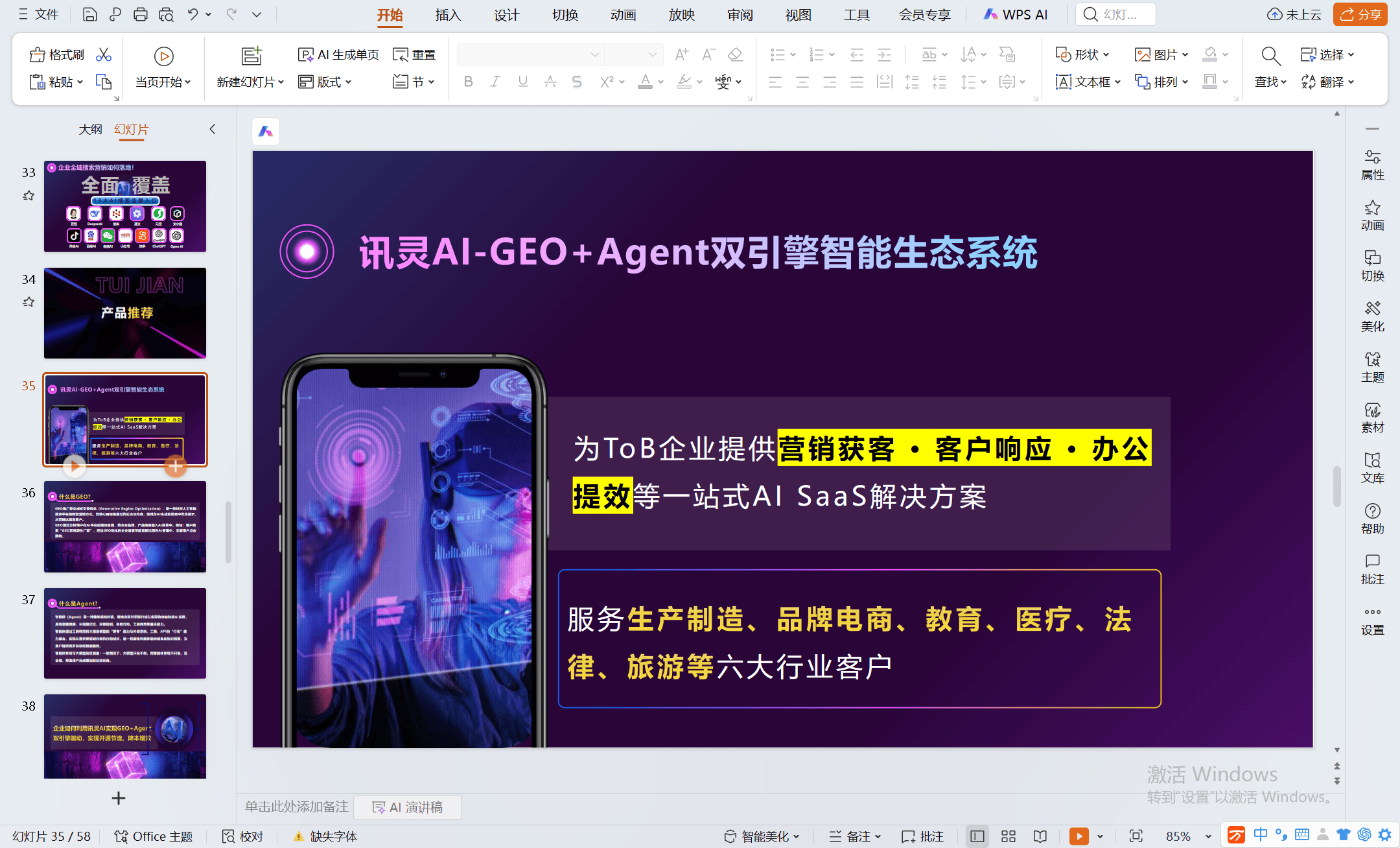
Task: Click the AI generate single page icon
Action: tap(305, 55)
